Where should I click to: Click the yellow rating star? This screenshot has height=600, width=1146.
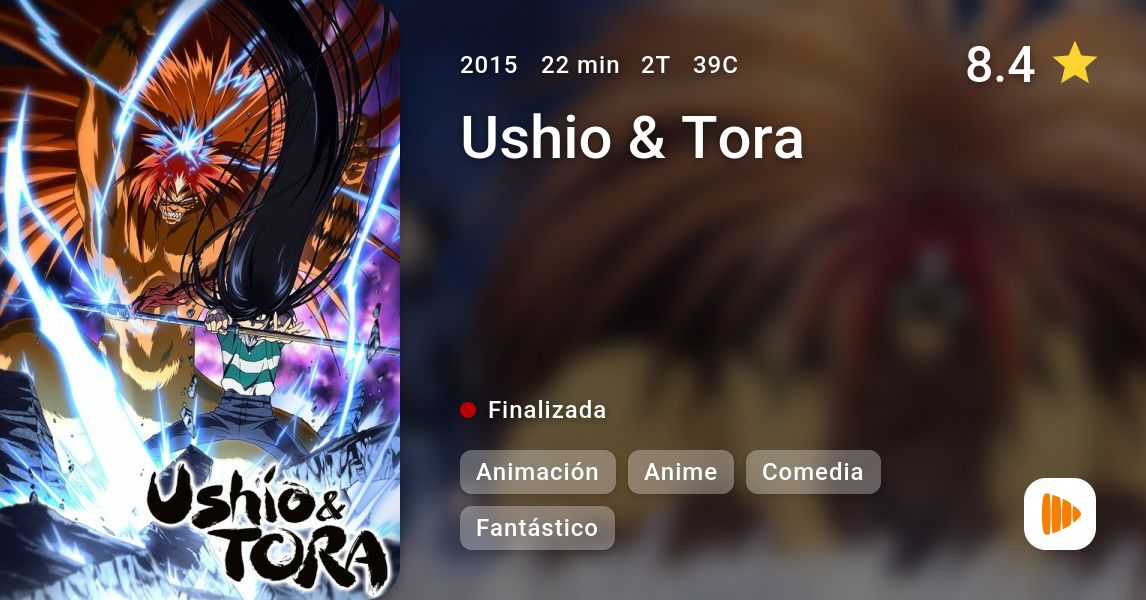pos(1075,63)
